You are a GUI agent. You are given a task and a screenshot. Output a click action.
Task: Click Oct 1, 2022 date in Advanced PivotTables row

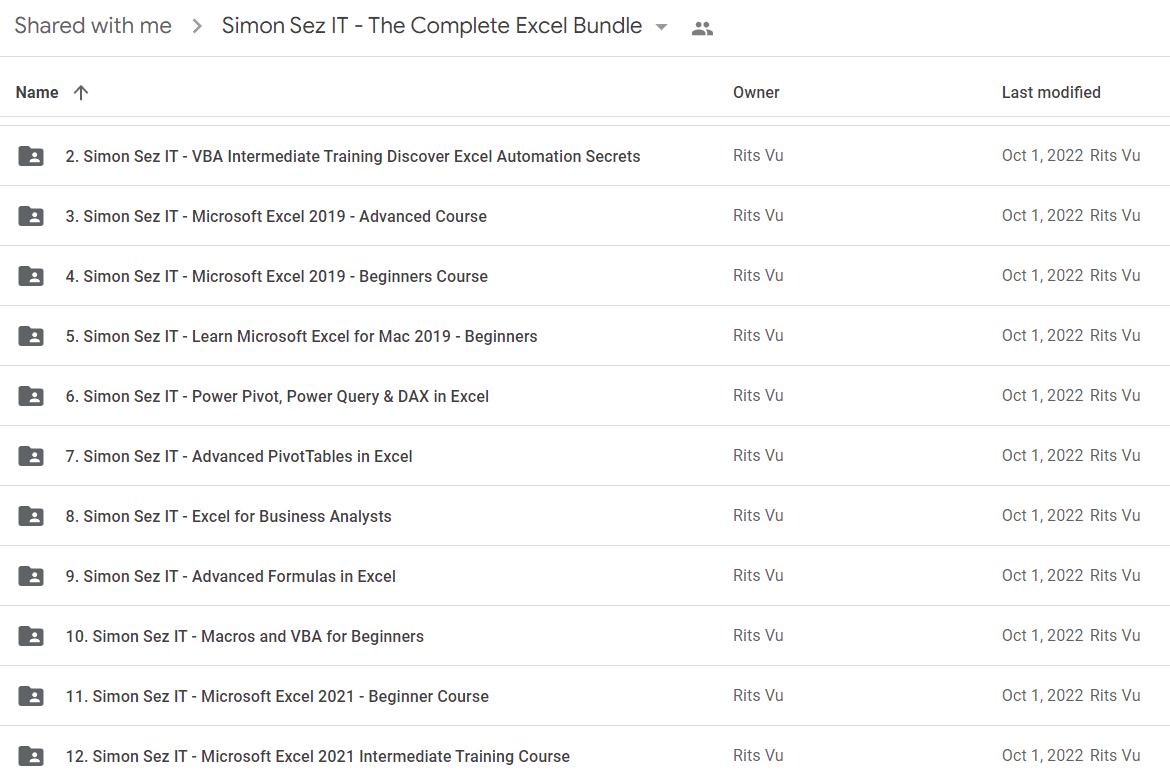(x=1042, y=455)
